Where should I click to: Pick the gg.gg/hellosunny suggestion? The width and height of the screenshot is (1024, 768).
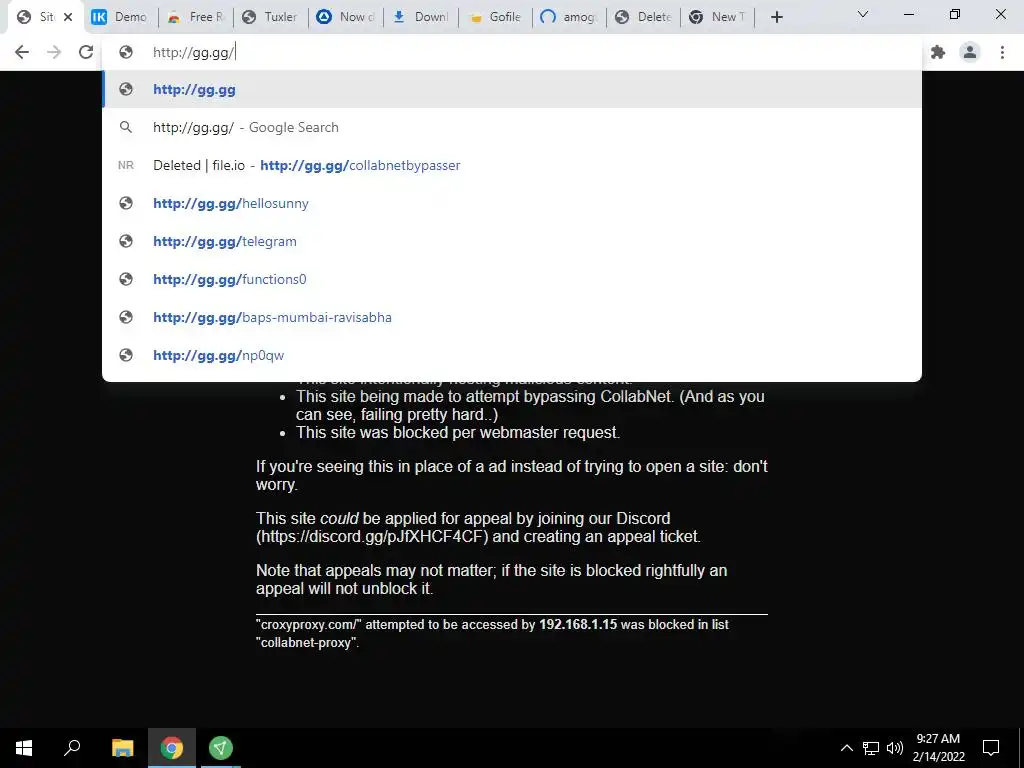(x=512, y=203)
